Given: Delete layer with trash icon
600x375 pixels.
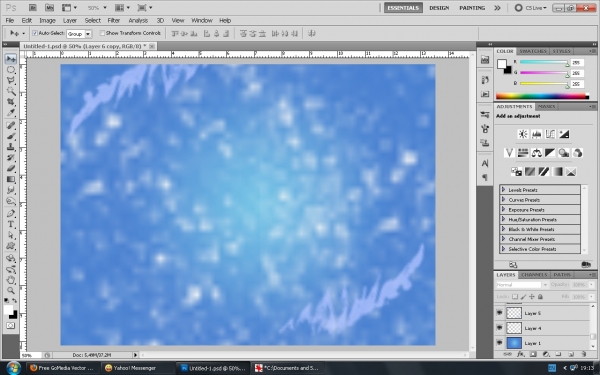Looking at the screenshot, I should point(584,354).
